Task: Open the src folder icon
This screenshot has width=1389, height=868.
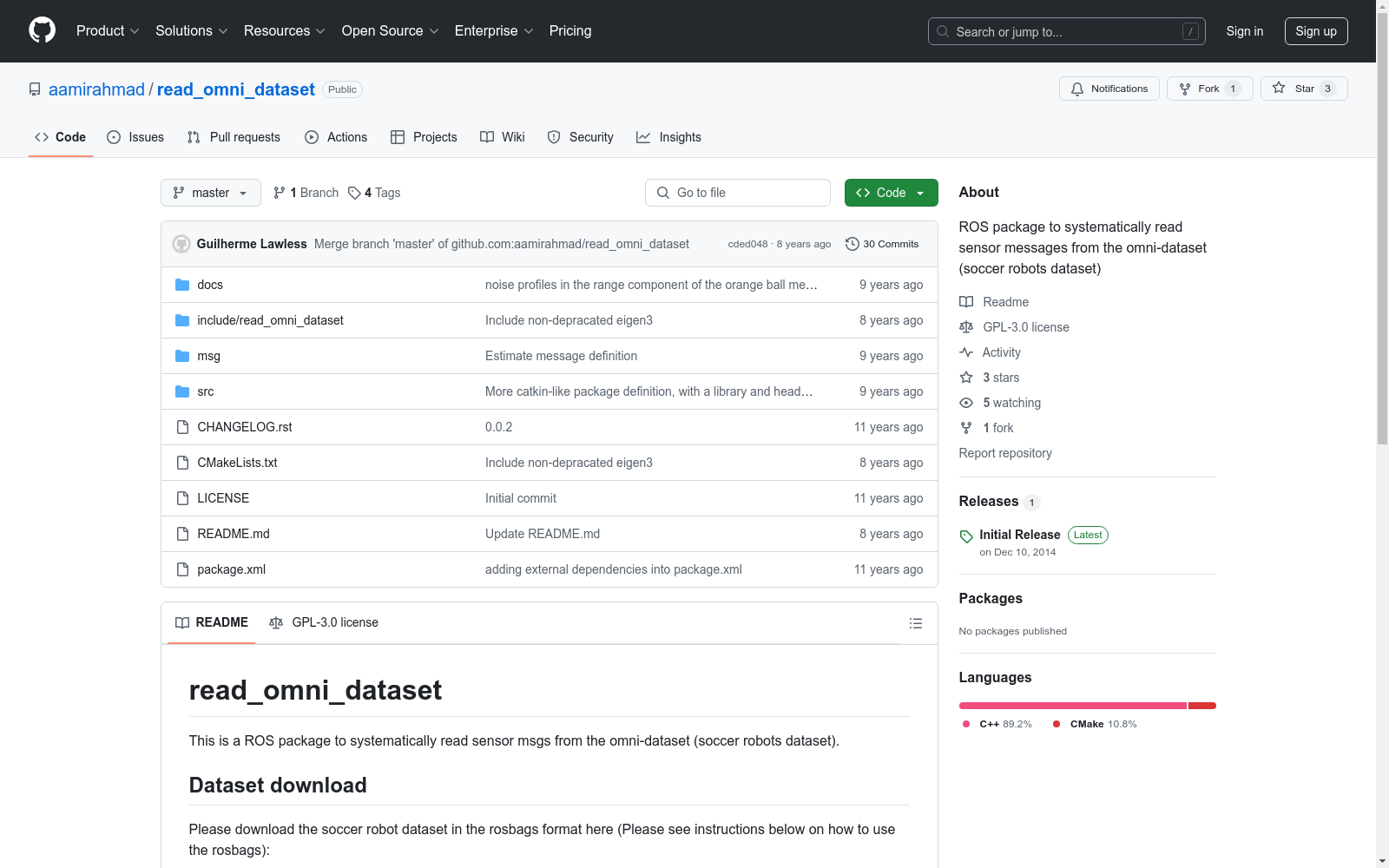Action: coord(182,391)
